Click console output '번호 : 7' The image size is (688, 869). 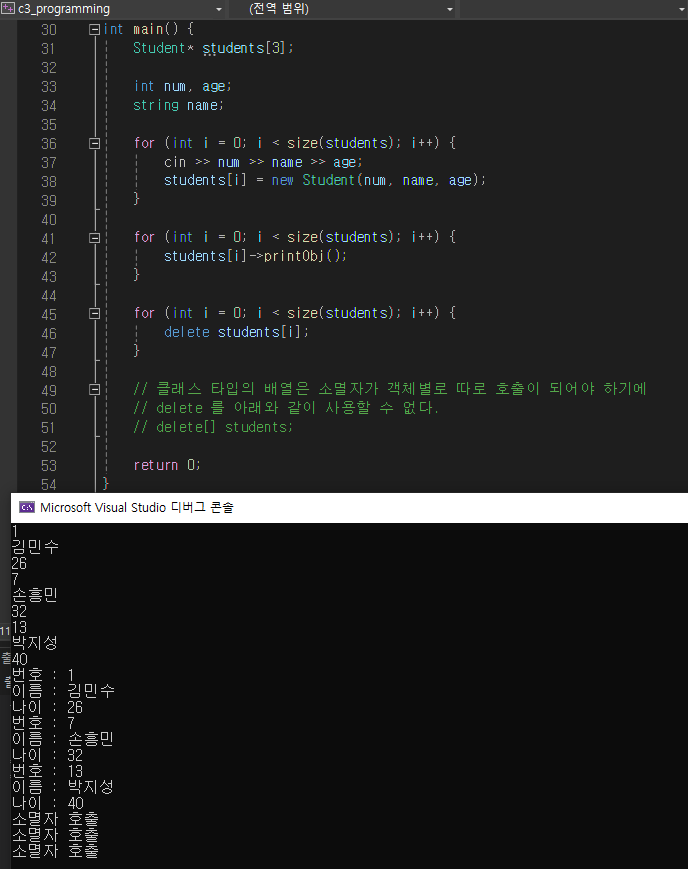(43, 723)
